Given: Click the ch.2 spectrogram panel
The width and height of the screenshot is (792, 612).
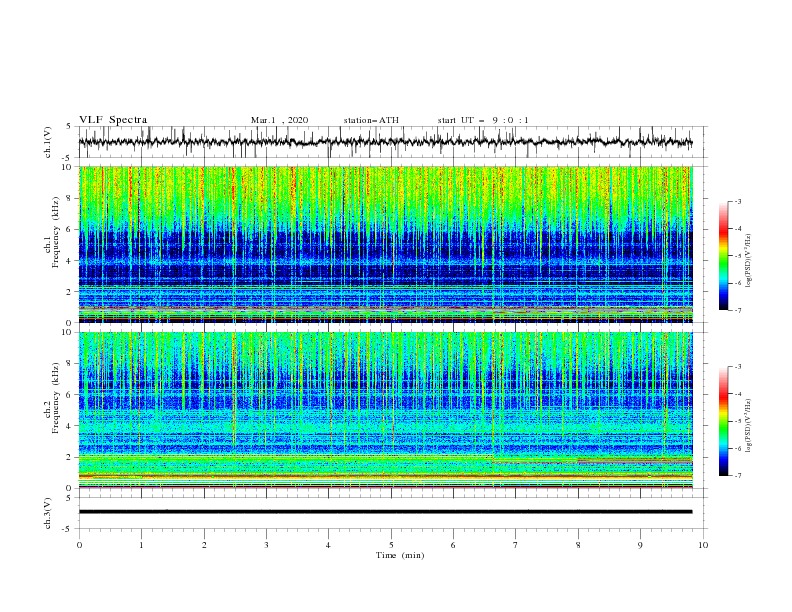Looking at the screenshot, I should pyautogui.click(x=385, y=410).
